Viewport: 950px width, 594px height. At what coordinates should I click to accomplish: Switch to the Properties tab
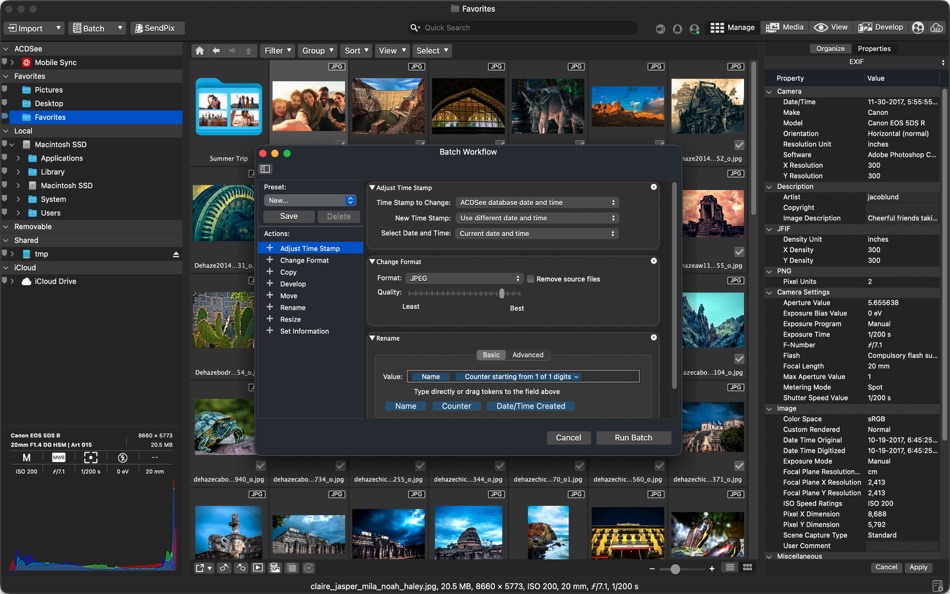click(x=874, y=48)
